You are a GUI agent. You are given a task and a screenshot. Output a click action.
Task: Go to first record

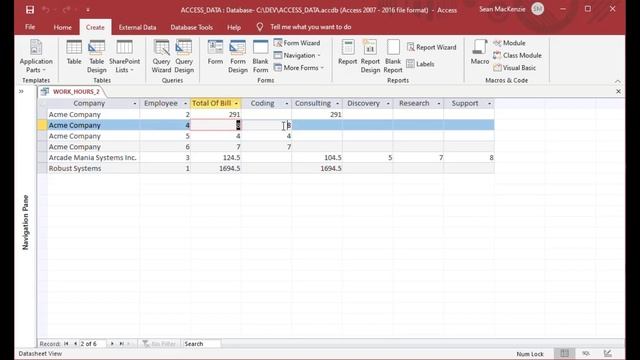pyautogui.click(x=66, y=344)
